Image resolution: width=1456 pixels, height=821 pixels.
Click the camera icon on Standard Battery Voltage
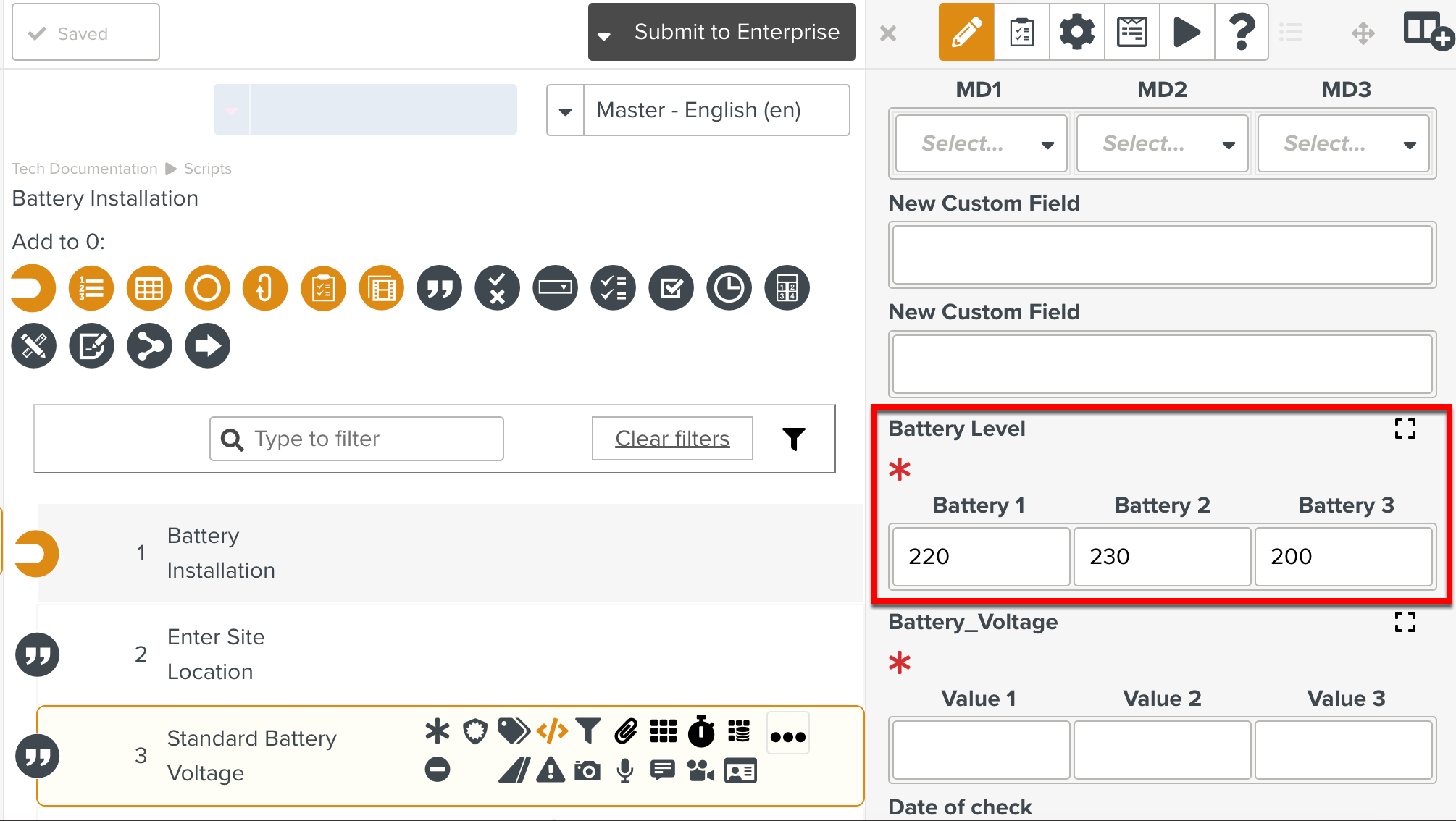point(587,770)
